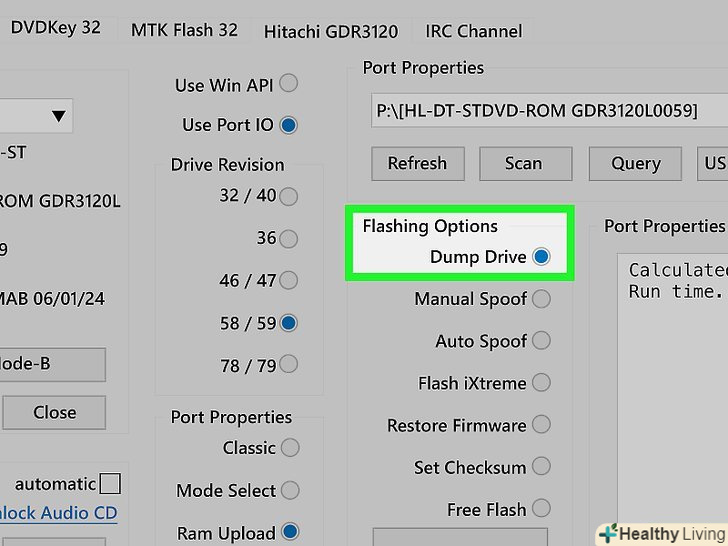Choose drive revision 36

pyautogui.click(x=288, y=239)
